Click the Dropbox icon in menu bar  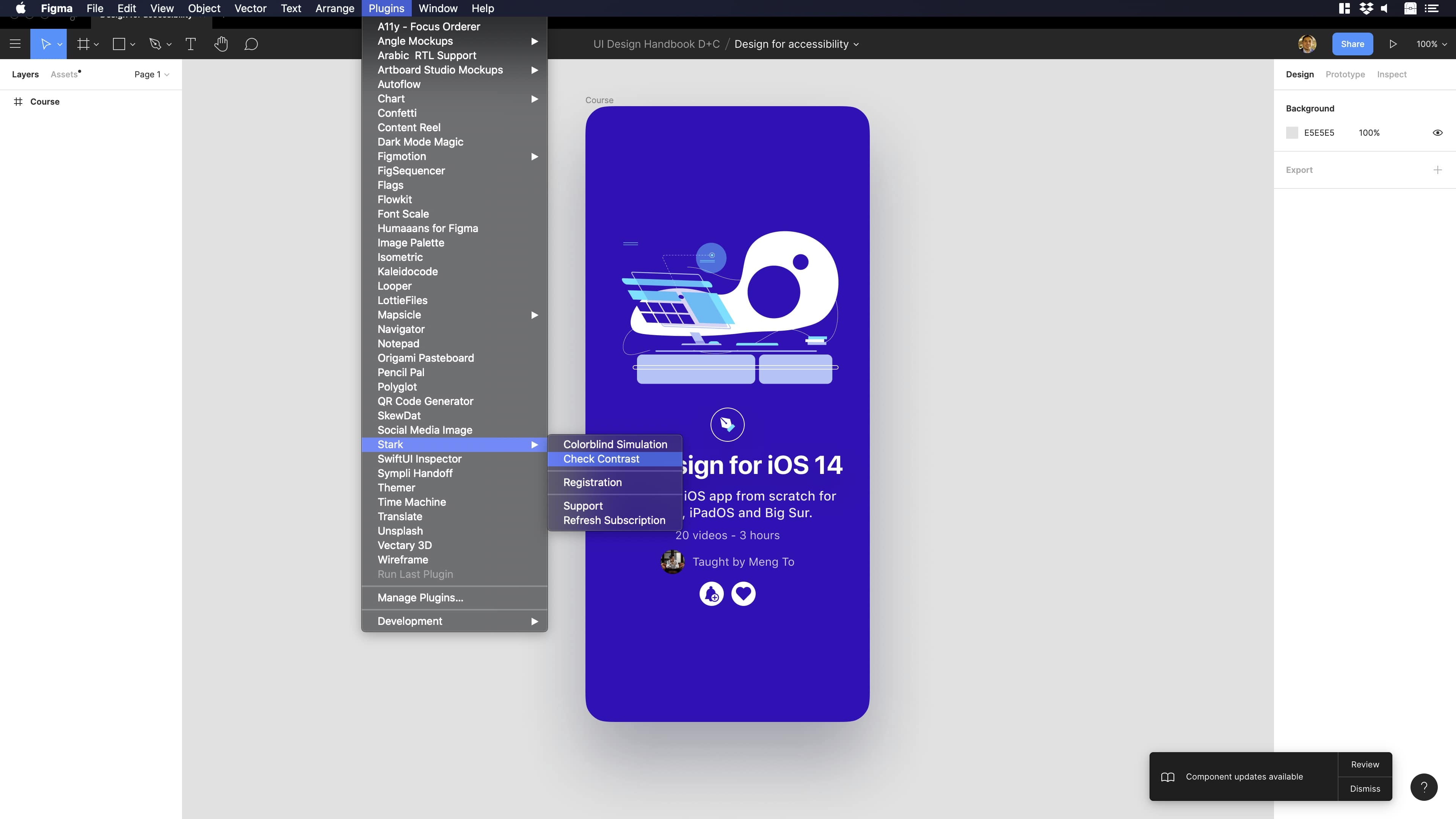1367,8
